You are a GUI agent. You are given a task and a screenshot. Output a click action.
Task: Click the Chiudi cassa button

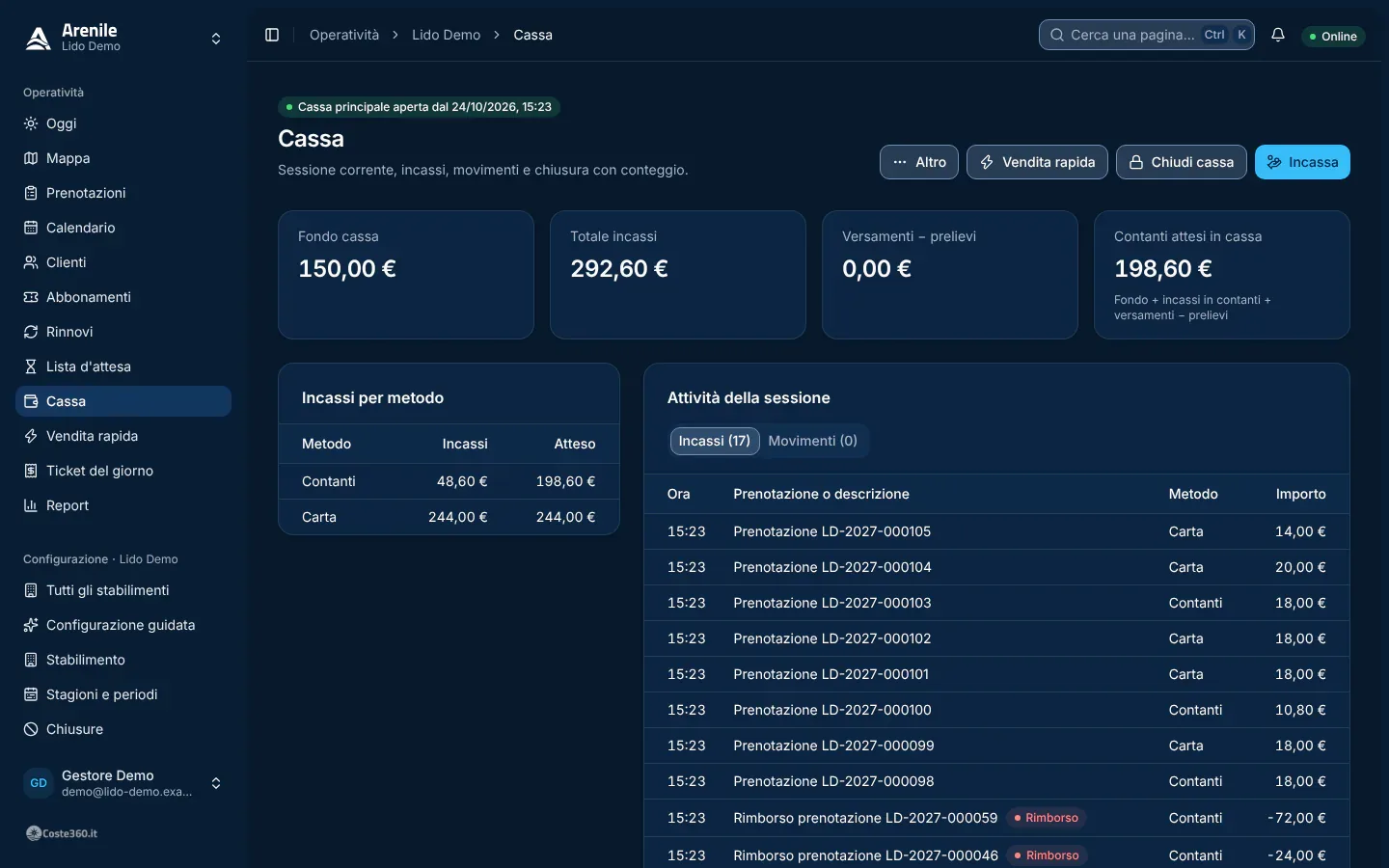[x=1182, y=162]
